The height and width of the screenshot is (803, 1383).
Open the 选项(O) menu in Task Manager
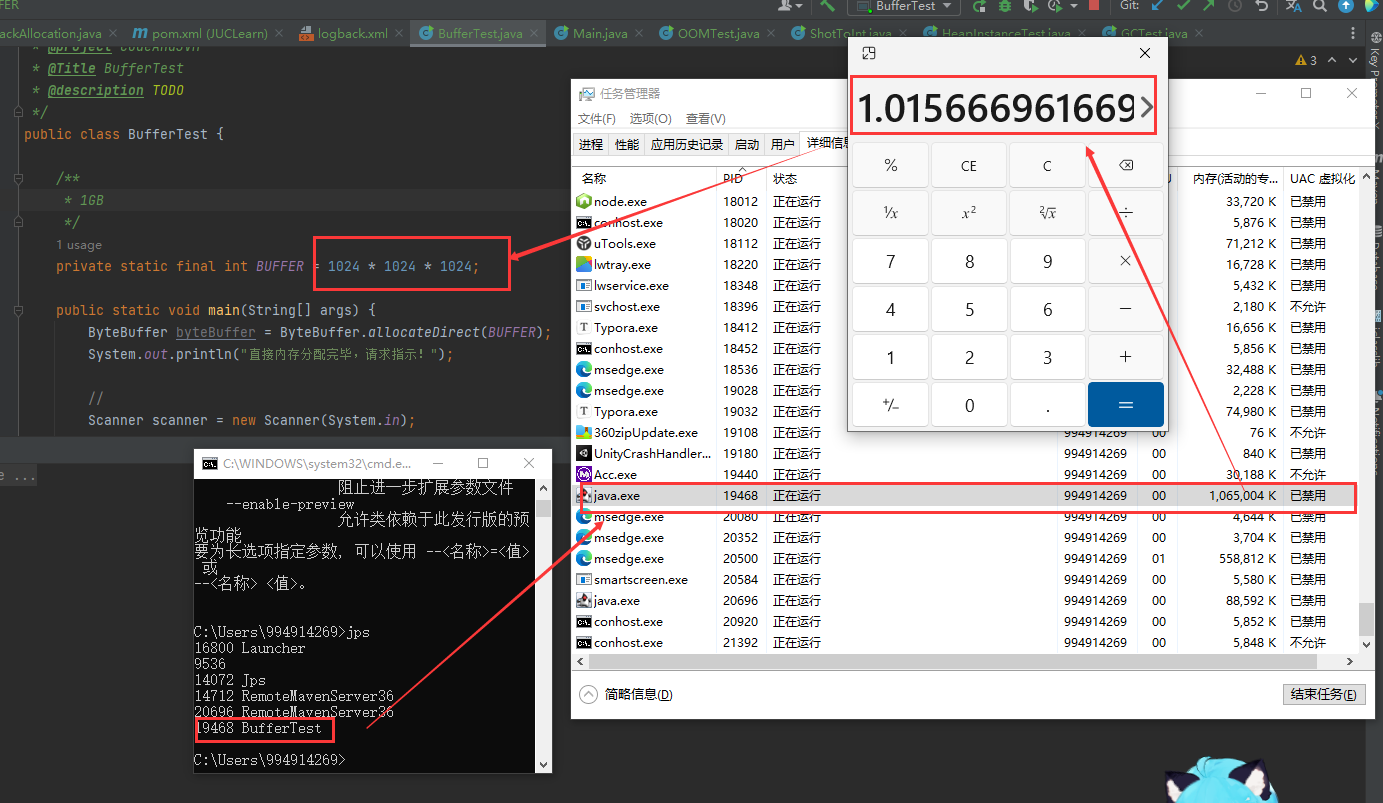click(650, 118)
